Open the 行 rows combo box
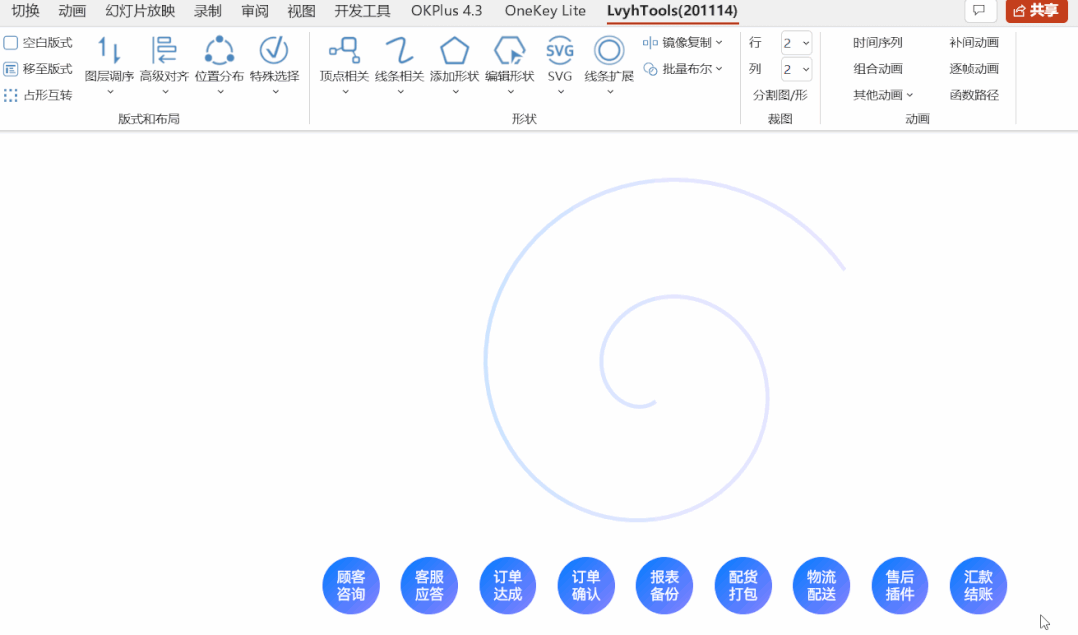1078x635 pixels. click(x=796, y=43)
